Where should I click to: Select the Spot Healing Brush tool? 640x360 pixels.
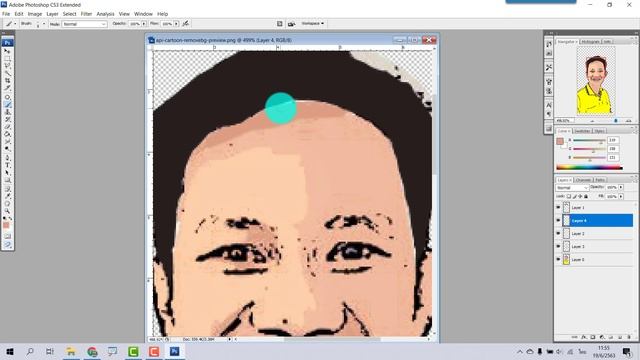click(7, 98)
